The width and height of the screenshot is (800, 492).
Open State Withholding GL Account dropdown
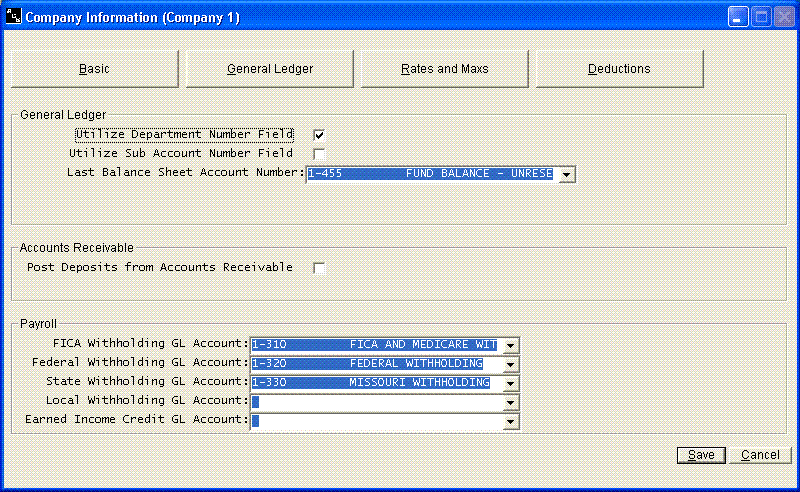(x=510, y=383)
